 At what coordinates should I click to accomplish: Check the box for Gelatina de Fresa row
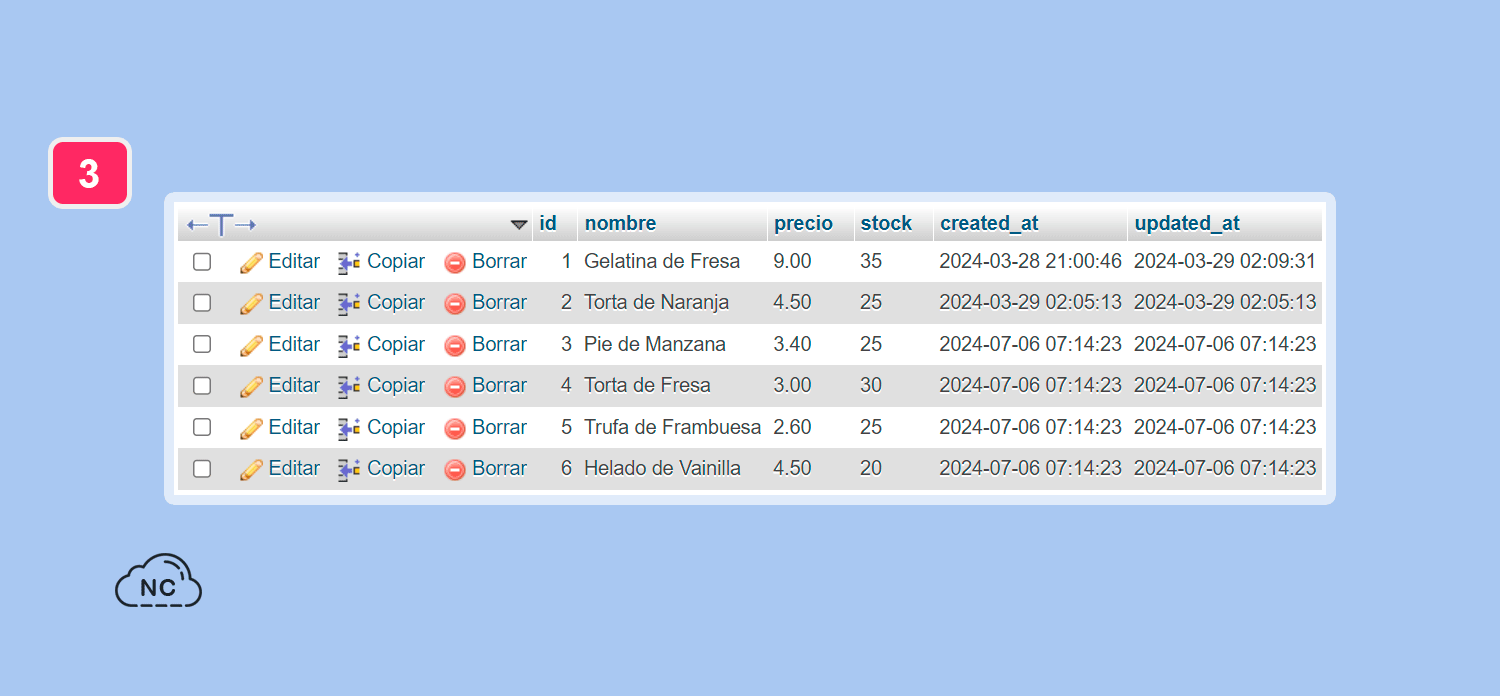[202, 262]
